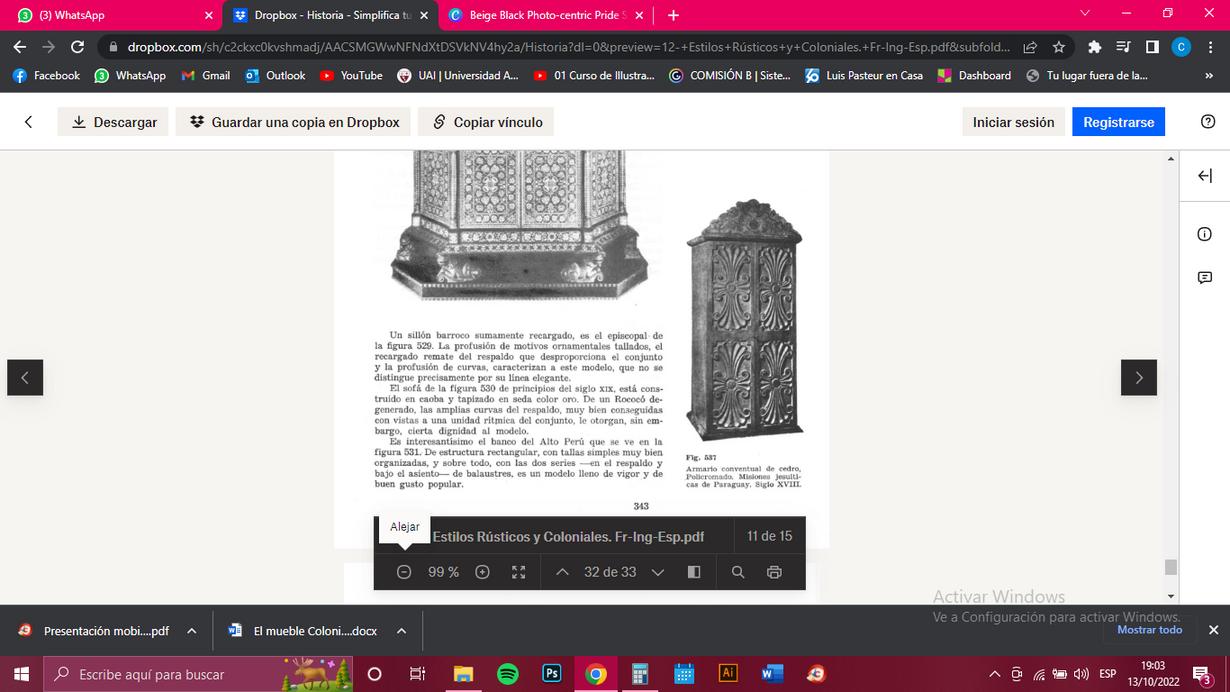
Task: Open Outlook bookmark
Action: click(275, 75)
